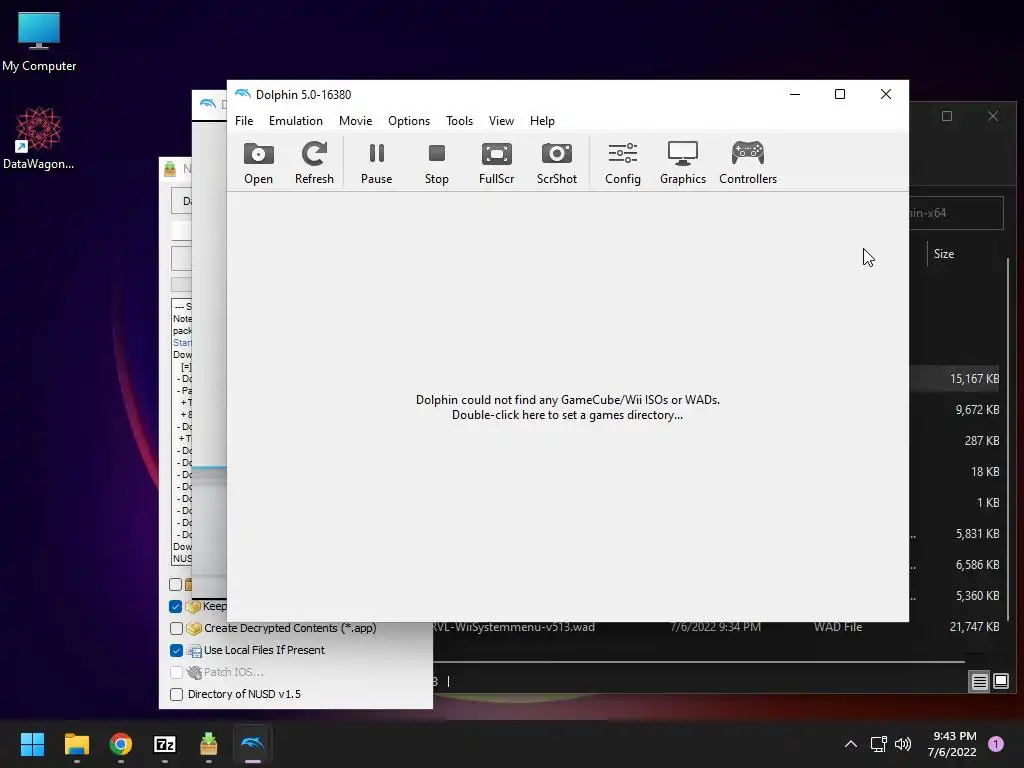Image resolution: width=1024 pixels, height=768 pixels.
Task: Click Explorer vertical scrollbar
Action: [x=1008, y=439]
